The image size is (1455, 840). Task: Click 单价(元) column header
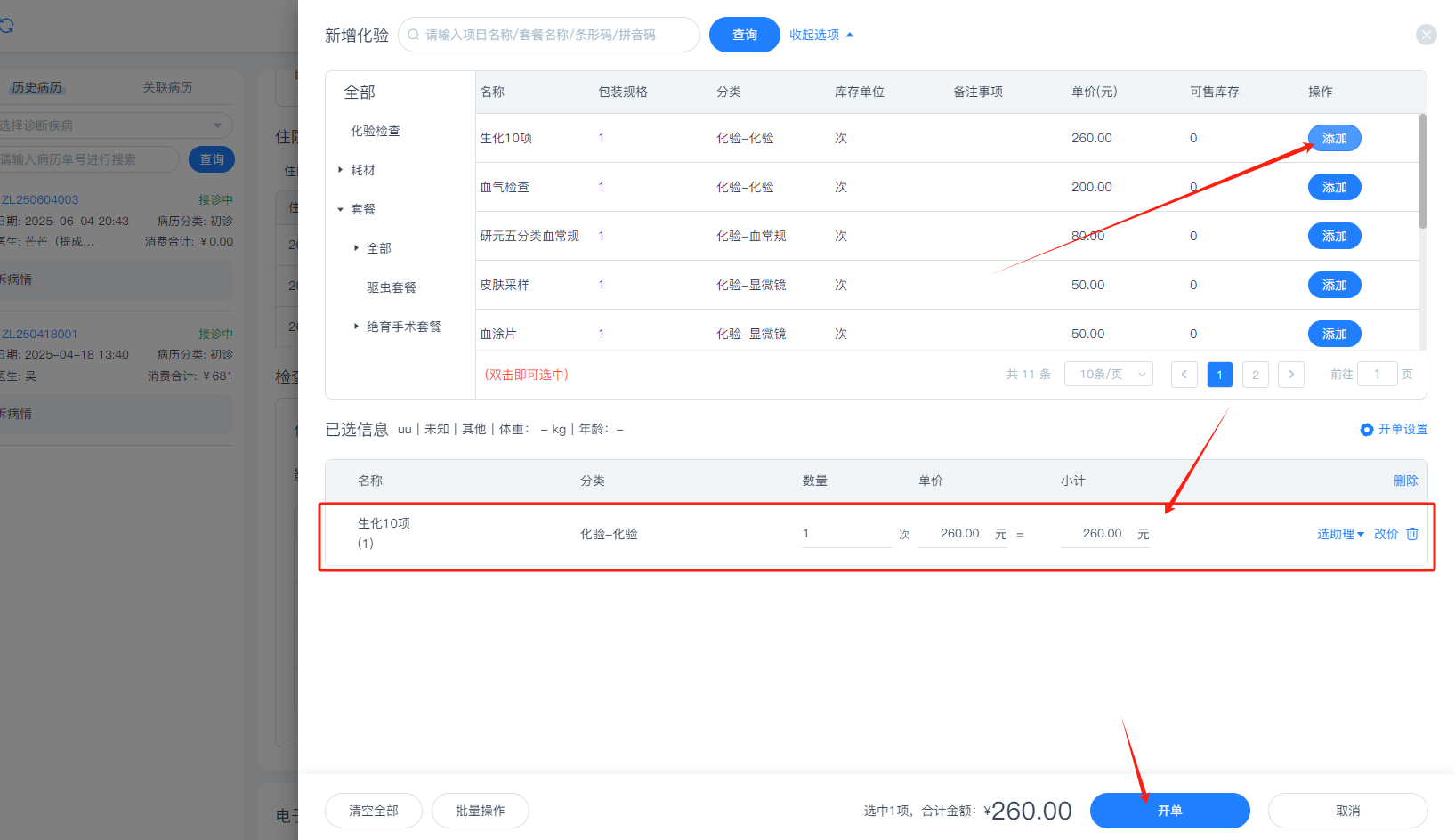point(1095,92)
